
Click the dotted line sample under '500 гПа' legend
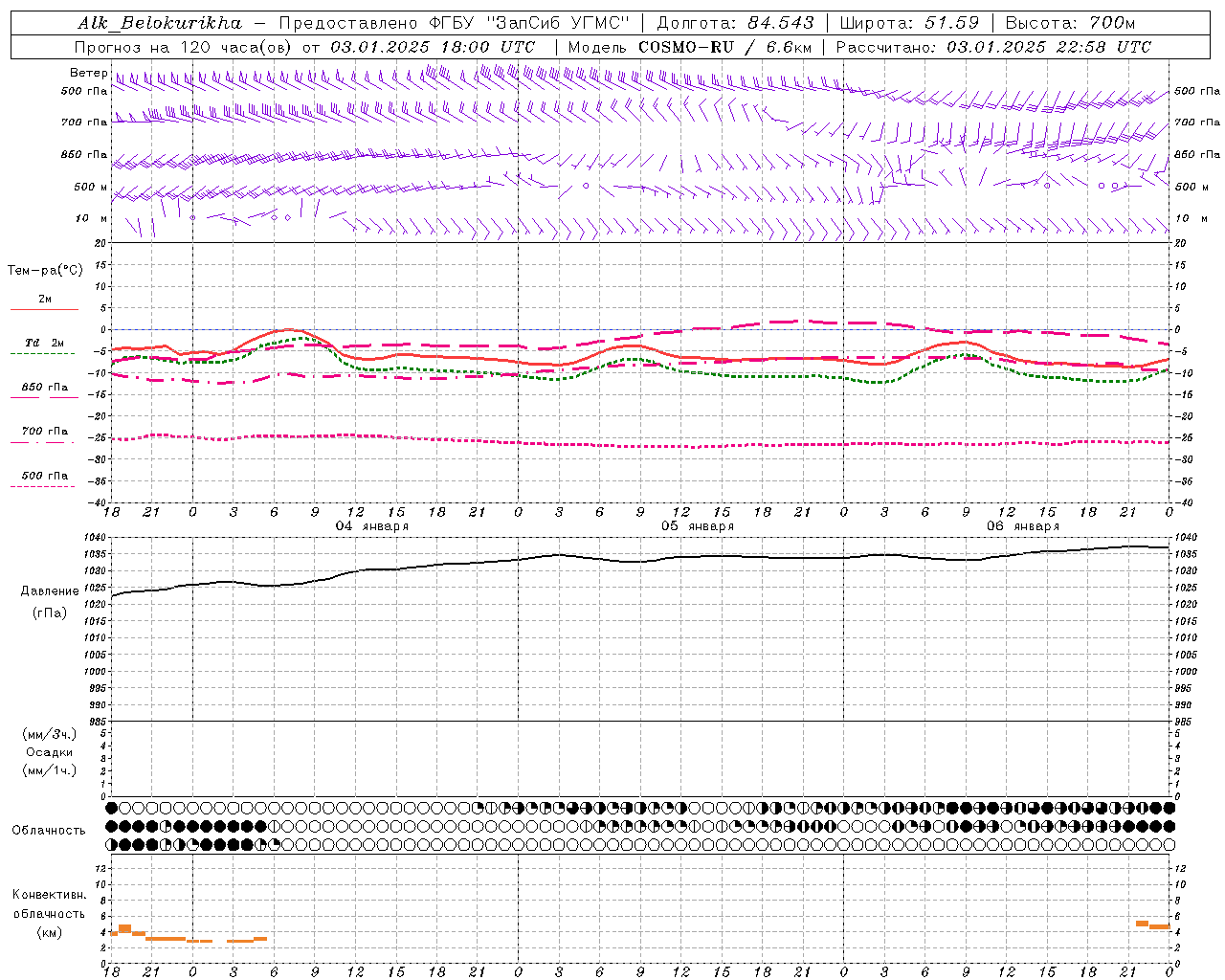click(43, 487)
